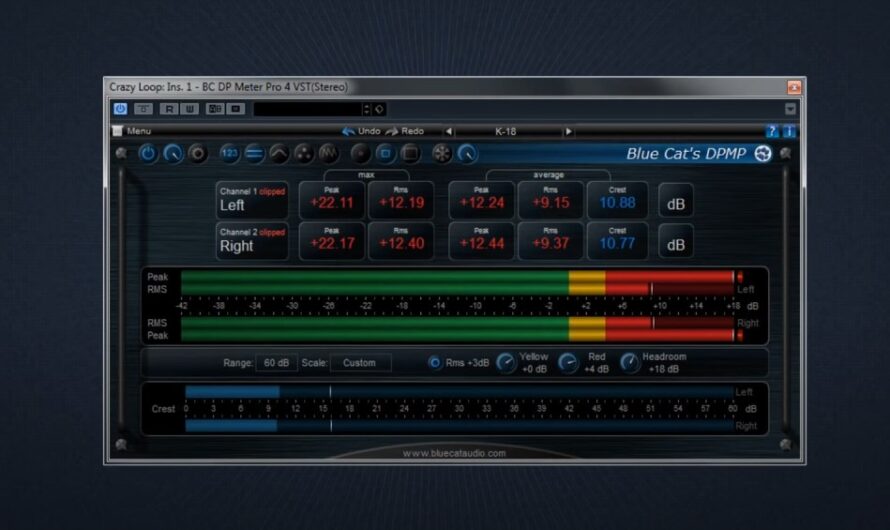Toggle the horizontal bars meters icon
The width and height of the screenshot is (890, 530).
pos(254,153)
